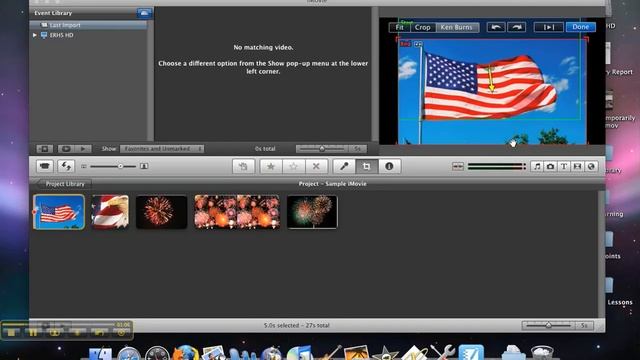Play selected events from beginning
This screenshot has height=360, width=640.
coord(83,149)
